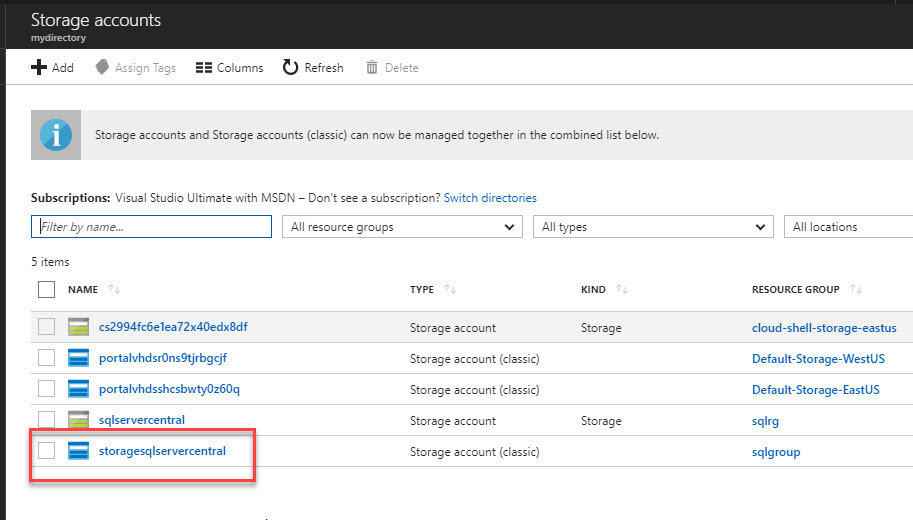The height and width of the screenshot is (520, 913).
Task: Follow the Switch directories link
Action: [x=490, y=198]
